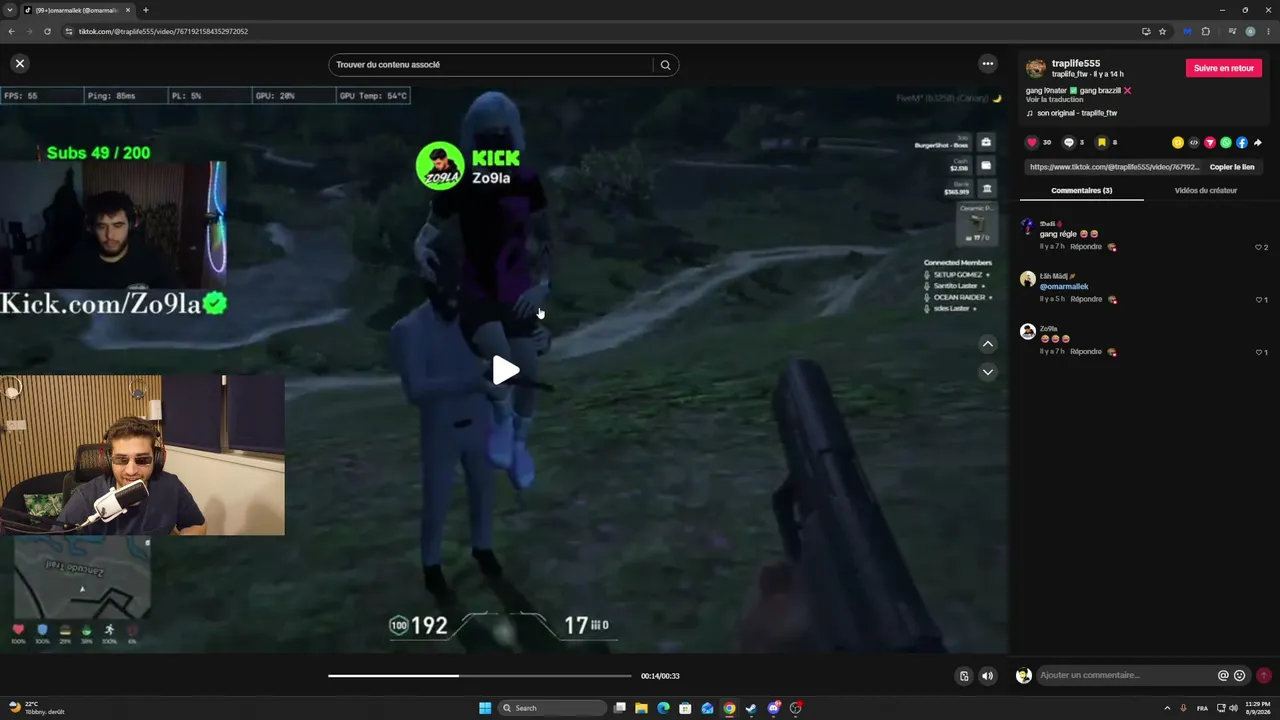Image resolution: width=1280 pixels, height=720 pixels.
Task: Click 'Ajouter un commentaire' input field
Action: pos(1125,676)
